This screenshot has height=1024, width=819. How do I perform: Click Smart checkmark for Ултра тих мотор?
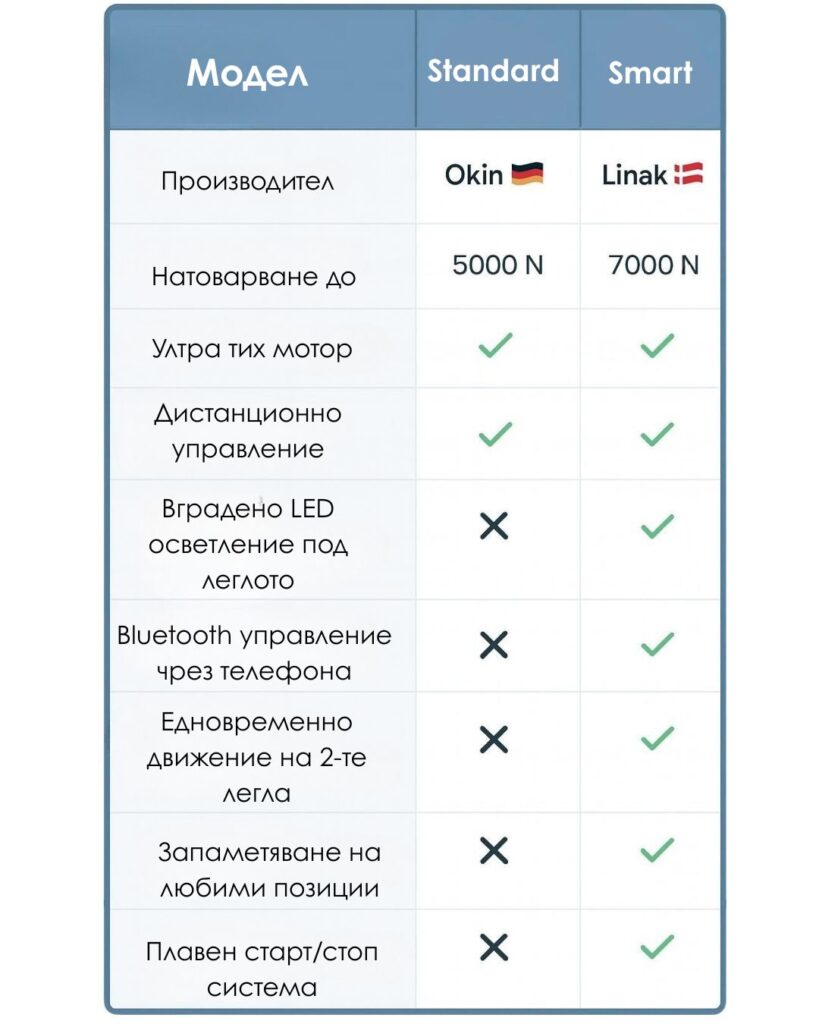(x=657, y=345)
